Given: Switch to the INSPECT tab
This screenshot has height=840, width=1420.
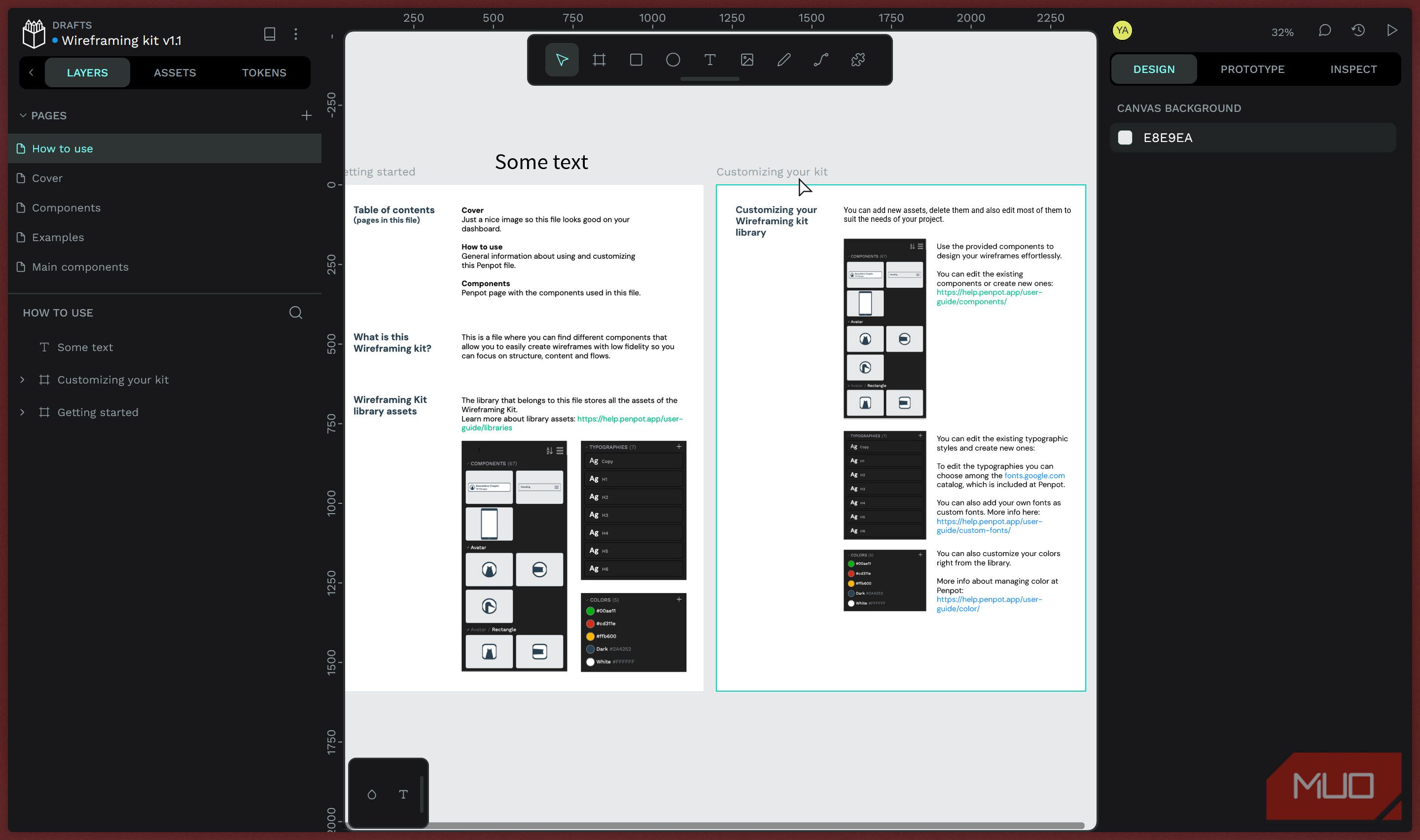Looking at the screenshot, I should tap(1353, 69).
